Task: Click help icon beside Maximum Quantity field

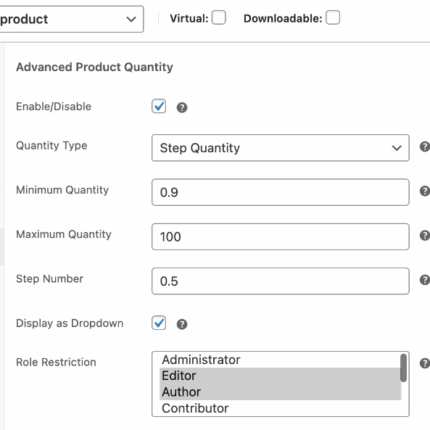Action: click(425, 235)
